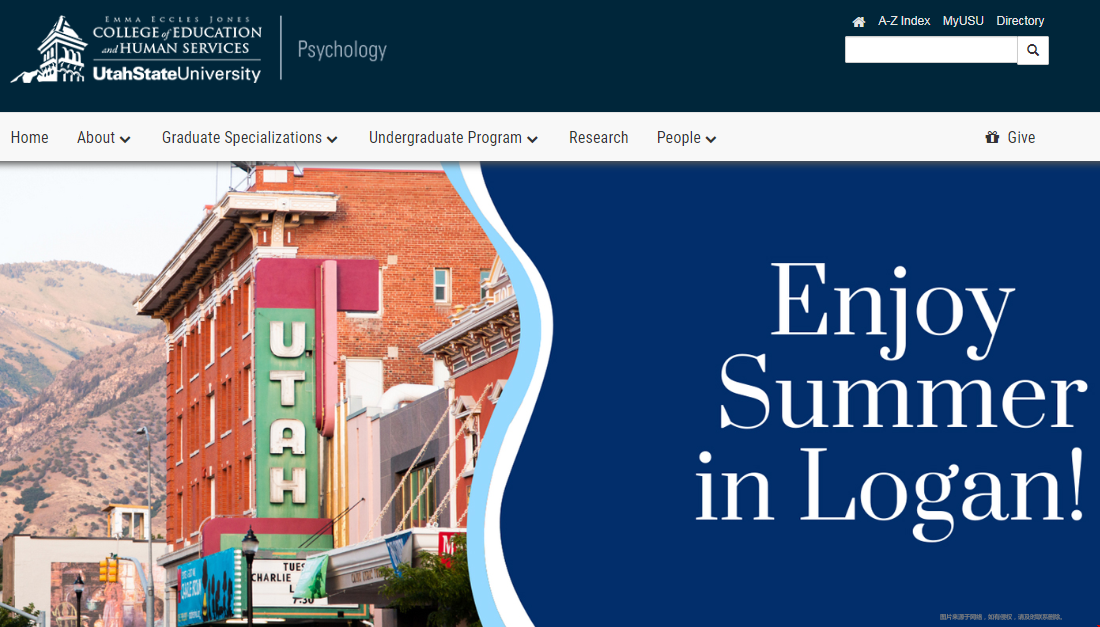Viewport: 1100px width, 627px height.
Task: Select Home in the navigation bar
Action: coord(29,138)
